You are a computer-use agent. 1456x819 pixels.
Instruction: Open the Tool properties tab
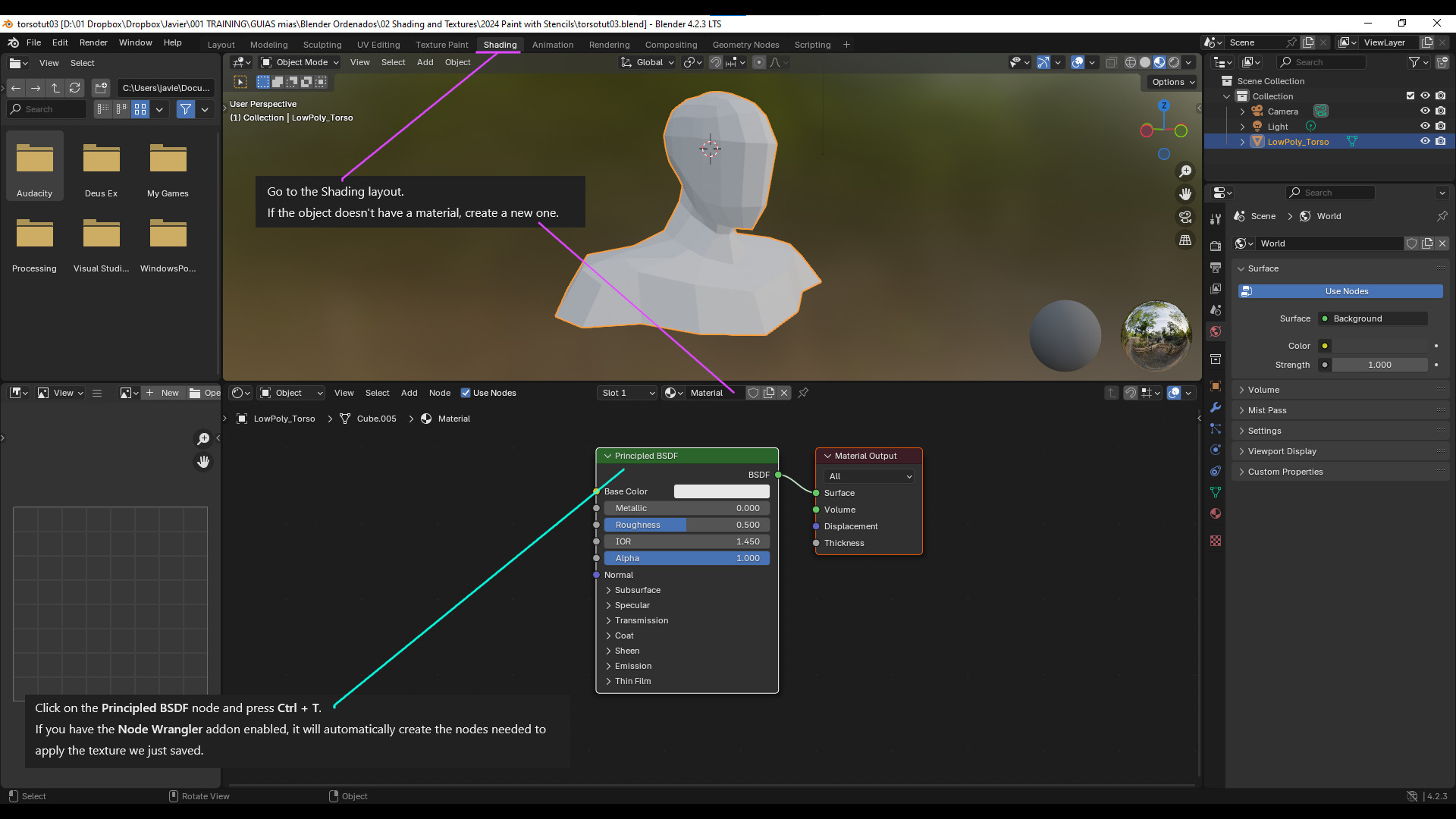click(1216, 218)
